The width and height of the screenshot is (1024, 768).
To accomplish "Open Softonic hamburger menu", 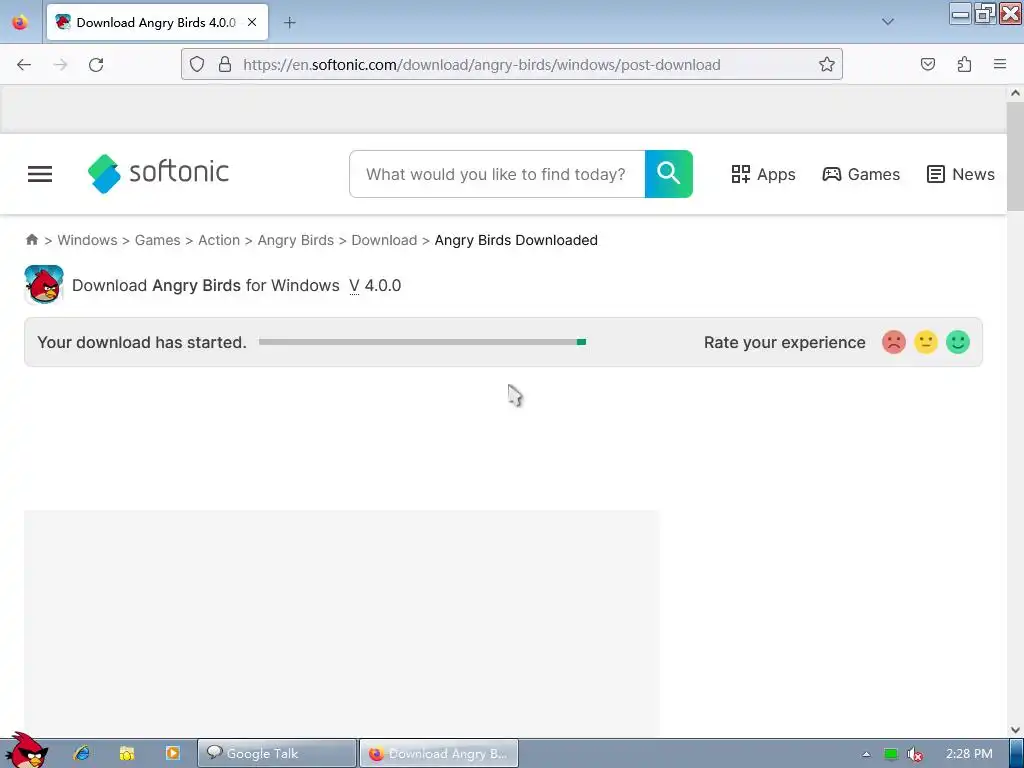I will coord(40,174).
